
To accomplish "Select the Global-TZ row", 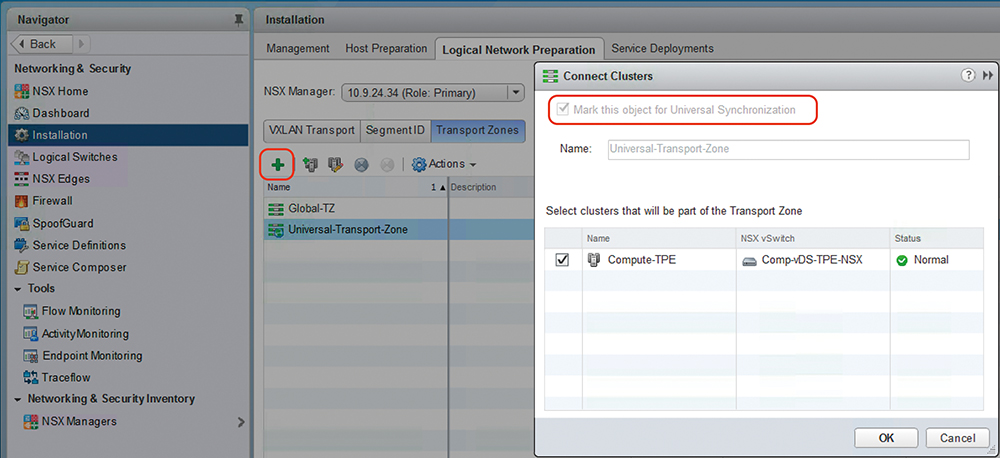I will 399,208.
